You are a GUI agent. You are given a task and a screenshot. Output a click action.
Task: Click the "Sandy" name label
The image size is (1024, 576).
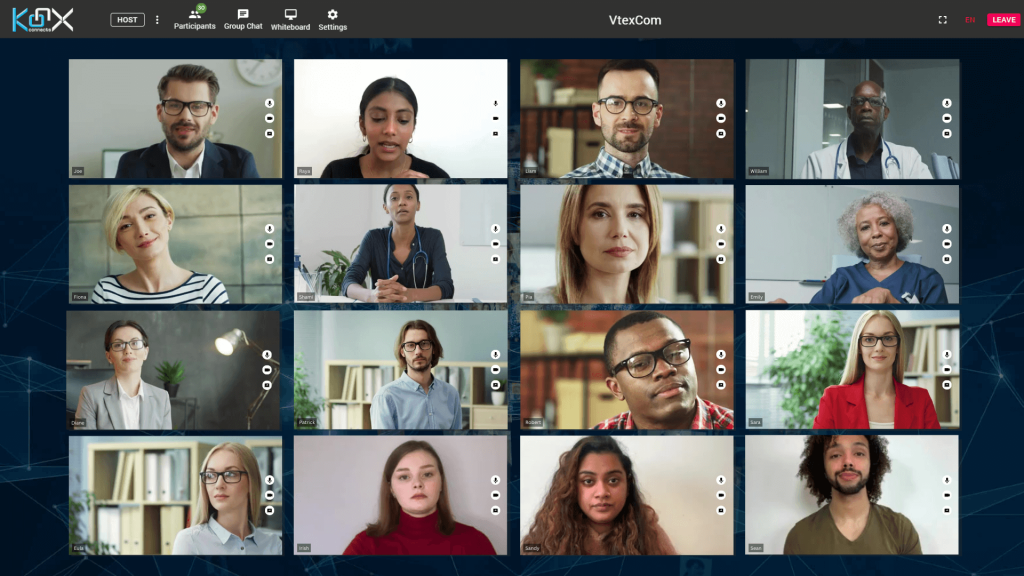532,548
